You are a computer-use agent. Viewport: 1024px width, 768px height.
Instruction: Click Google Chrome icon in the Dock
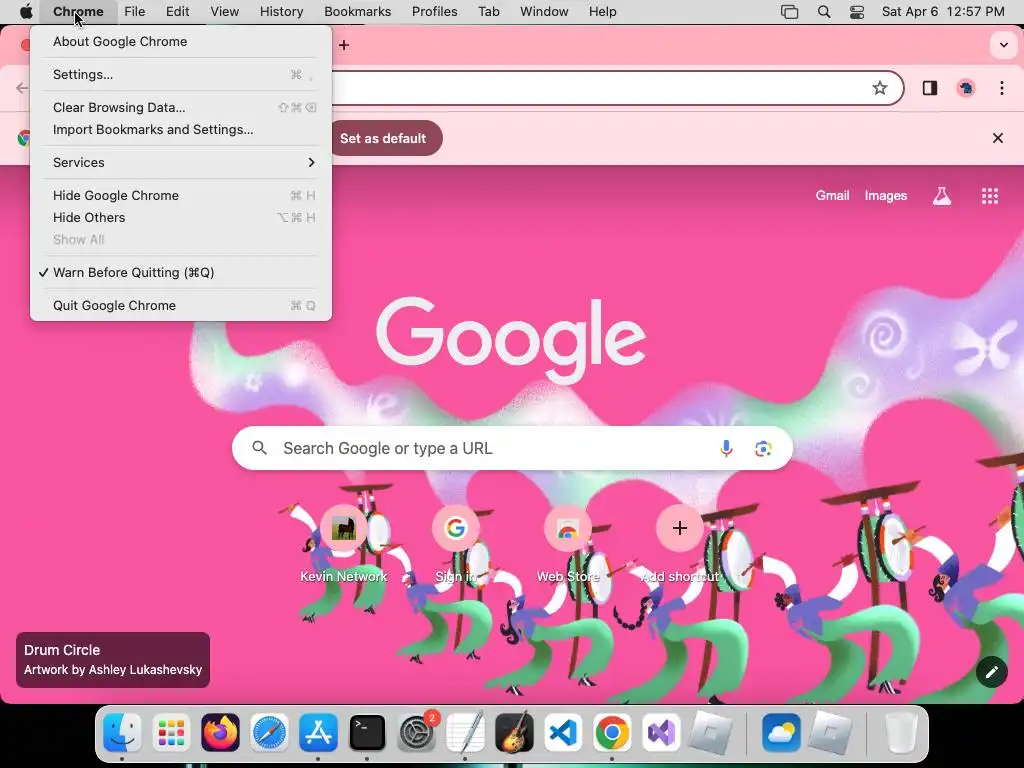point(612,732)
